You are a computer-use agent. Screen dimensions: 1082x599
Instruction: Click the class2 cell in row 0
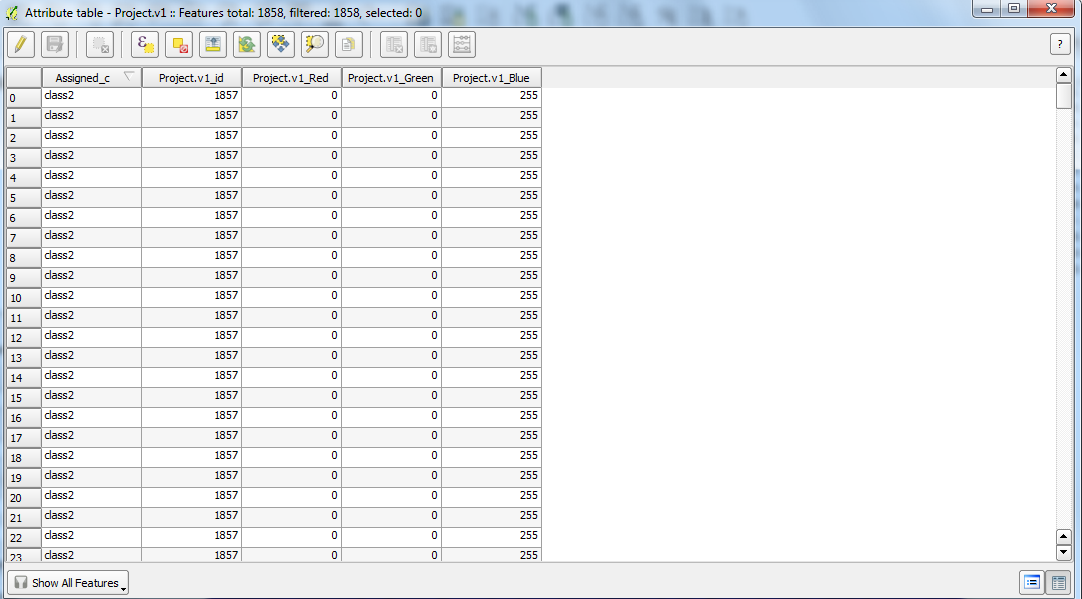point(92,98)
